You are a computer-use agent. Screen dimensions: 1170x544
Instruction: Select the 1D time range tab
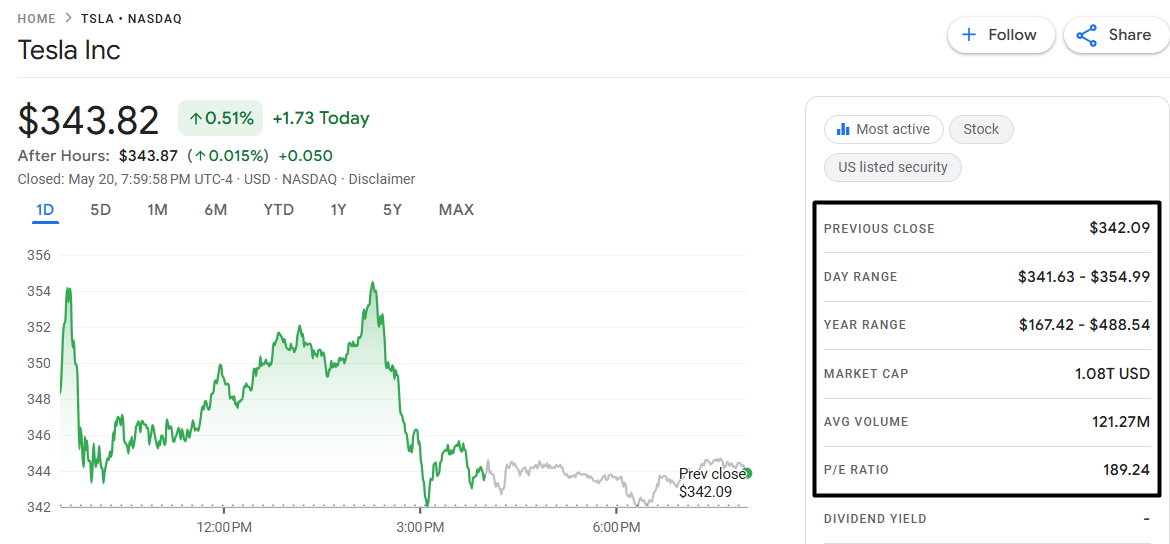[x=46, y=210]
